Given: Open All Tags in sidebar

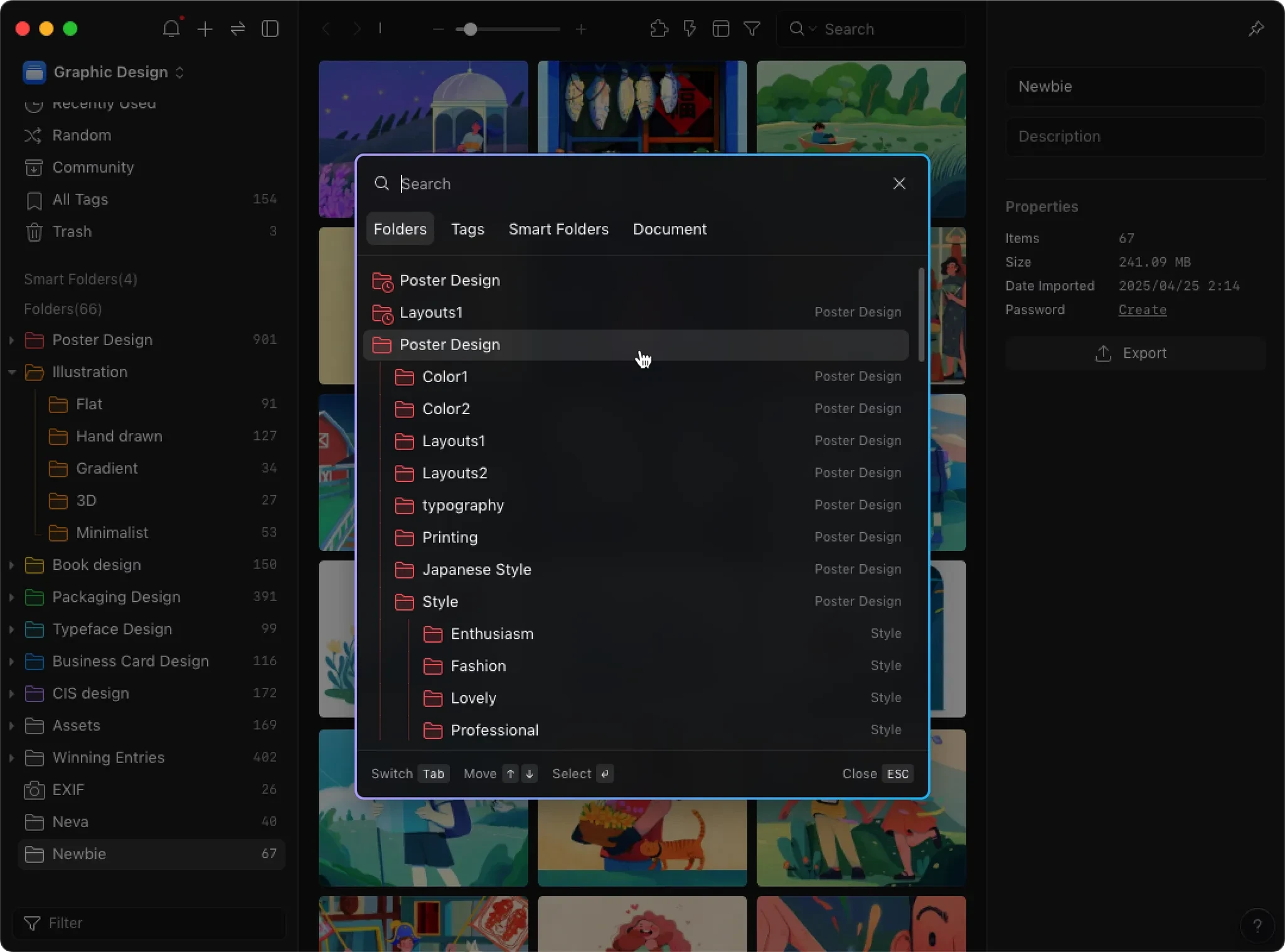Looking at the screenshot, I should tap(151, 200).
